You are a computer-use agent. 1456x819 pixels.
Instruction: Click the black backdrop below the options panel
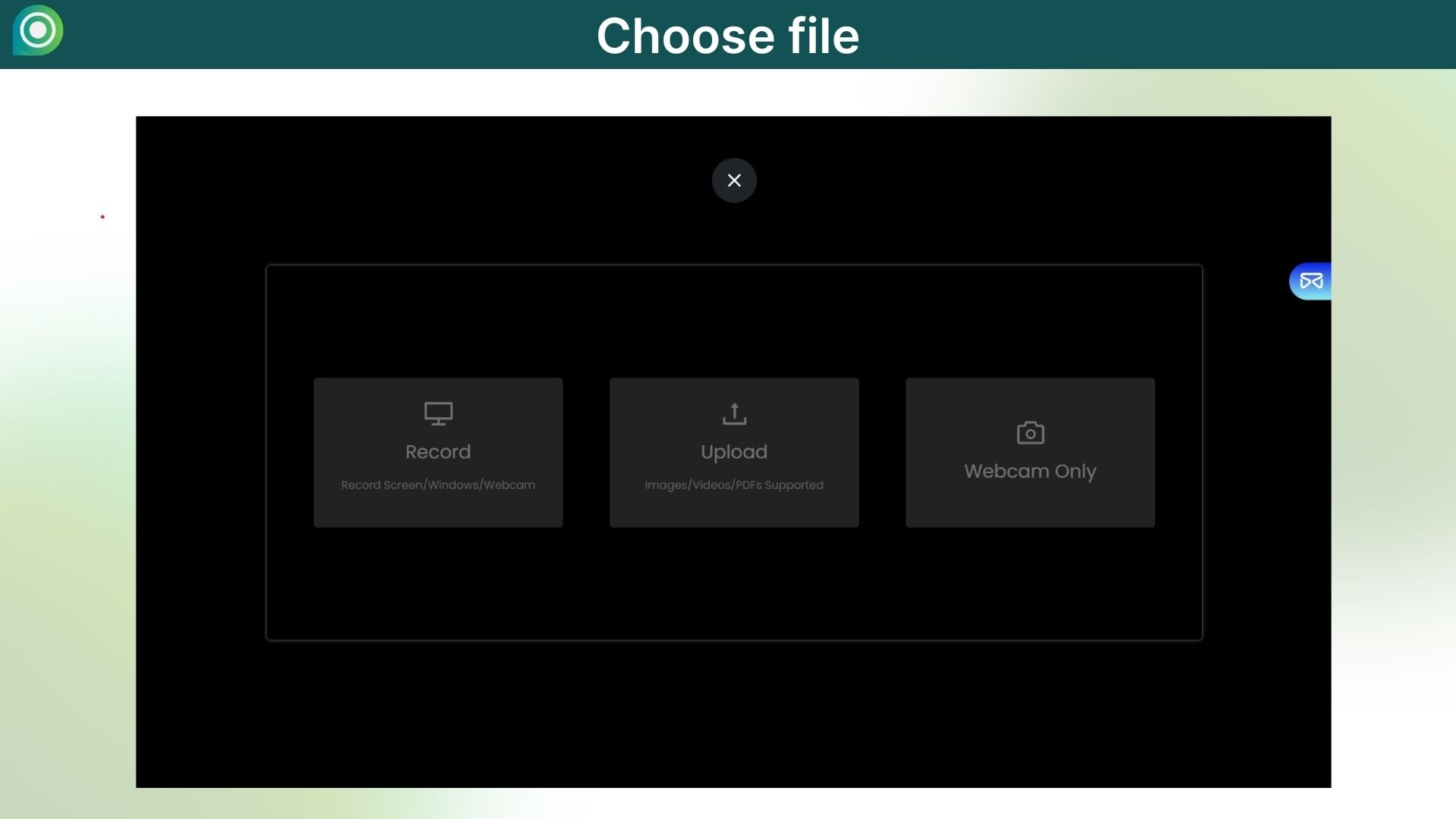(x=734, y=713)
